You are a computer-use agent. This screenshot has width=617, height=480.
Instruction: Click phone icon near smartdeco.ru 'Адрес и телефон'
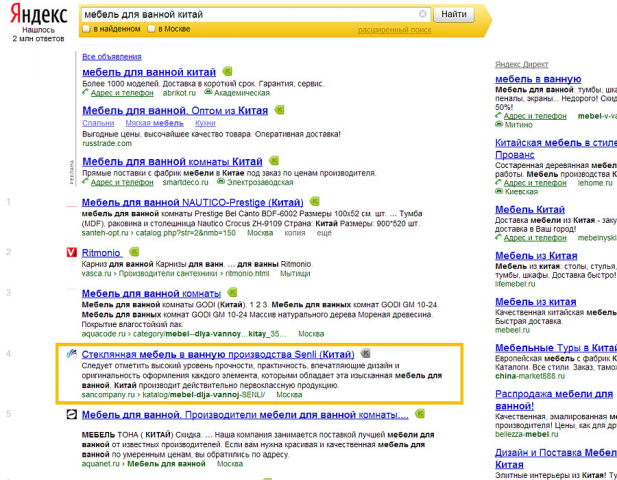85,181
